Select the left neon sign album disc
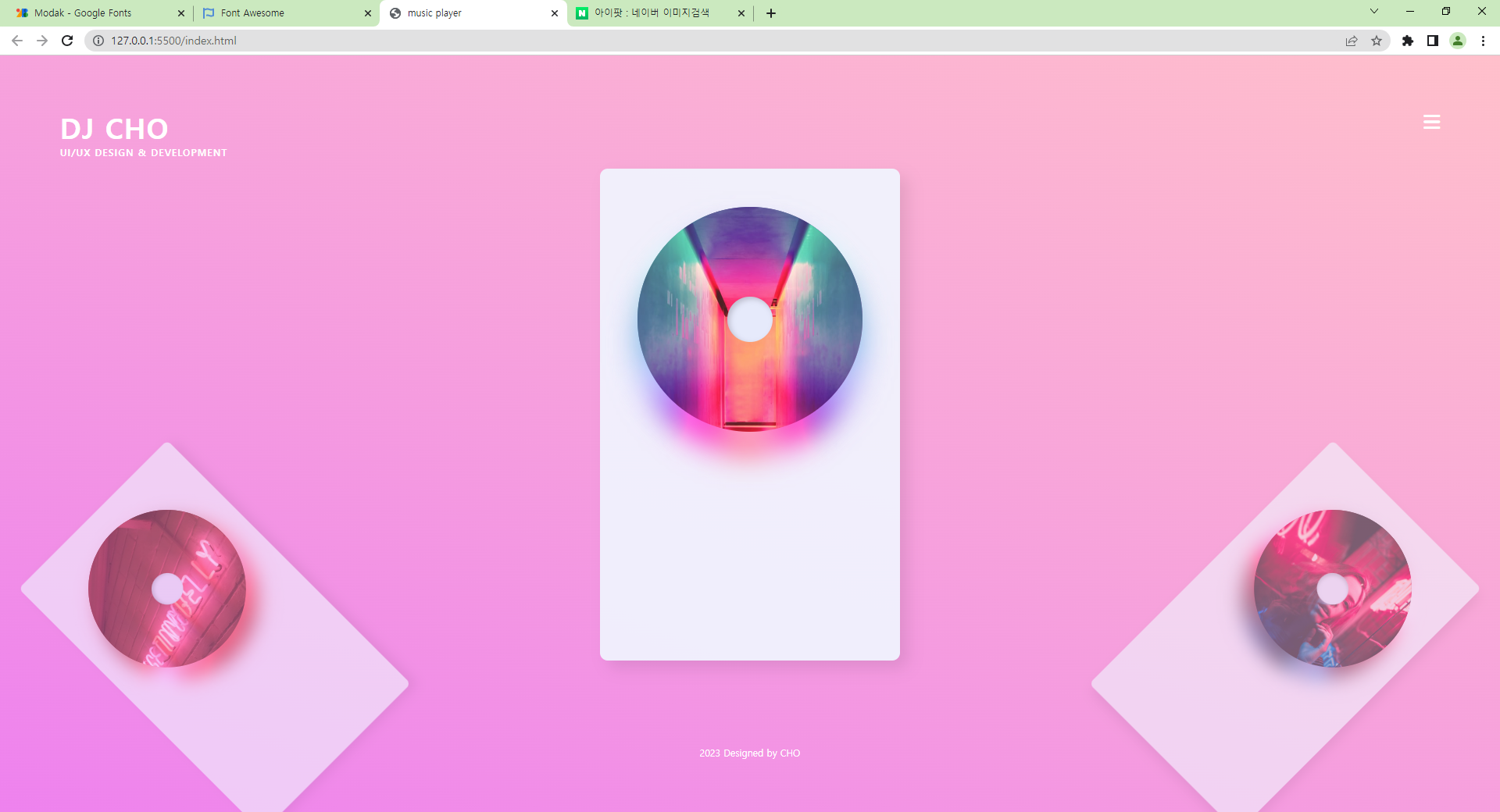Viewport: 1500px width, 812px height. click(x=167, y=589)
